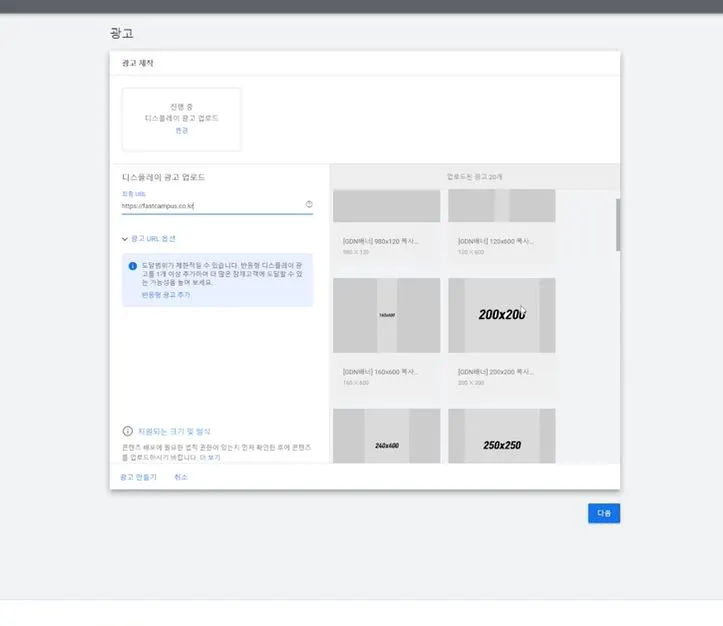Select the 250x250 banner thumbnail

click(502, 436)
